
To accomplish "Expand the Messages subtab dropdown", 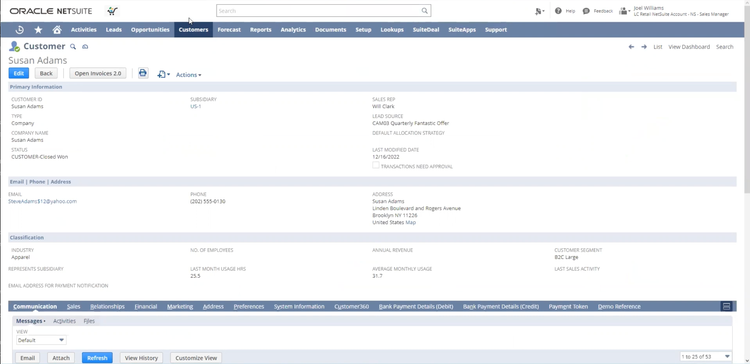I will pyautogui.click(x=31, y=321).
